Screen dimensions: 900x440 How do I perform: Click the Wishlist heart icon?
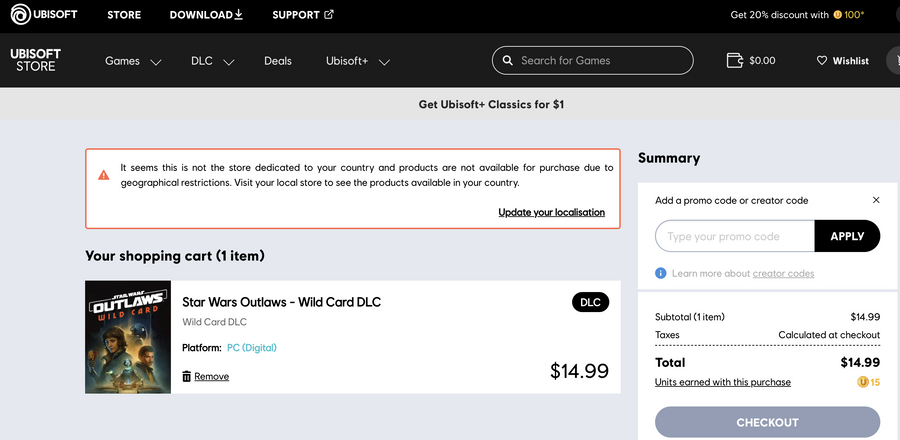click(x=822, y=61)
